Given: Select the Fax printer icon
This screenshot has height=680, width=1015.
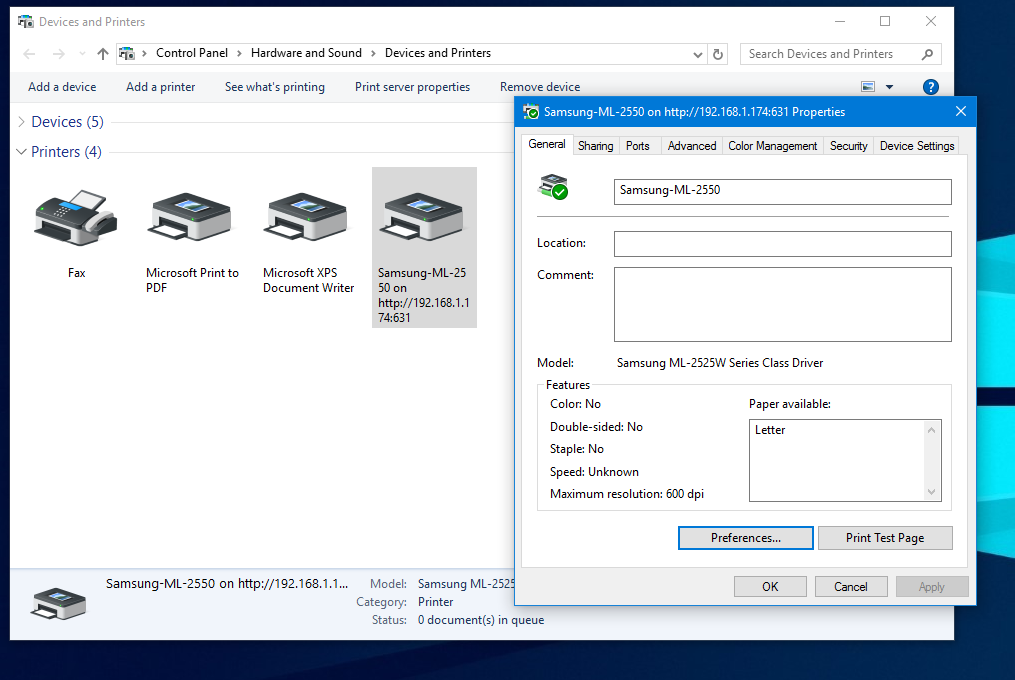Looking at the screenshot, I should pyautogui.click(x=76, y=218).
